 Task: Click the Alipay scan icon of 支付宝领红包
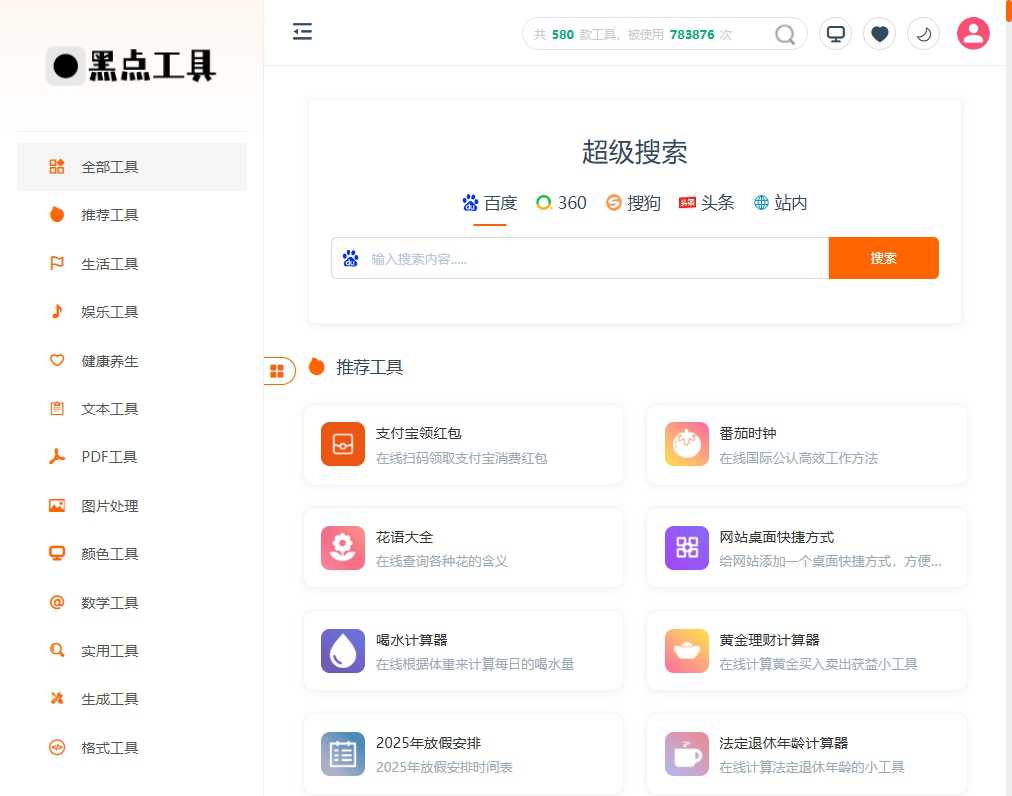click(342, 444)
